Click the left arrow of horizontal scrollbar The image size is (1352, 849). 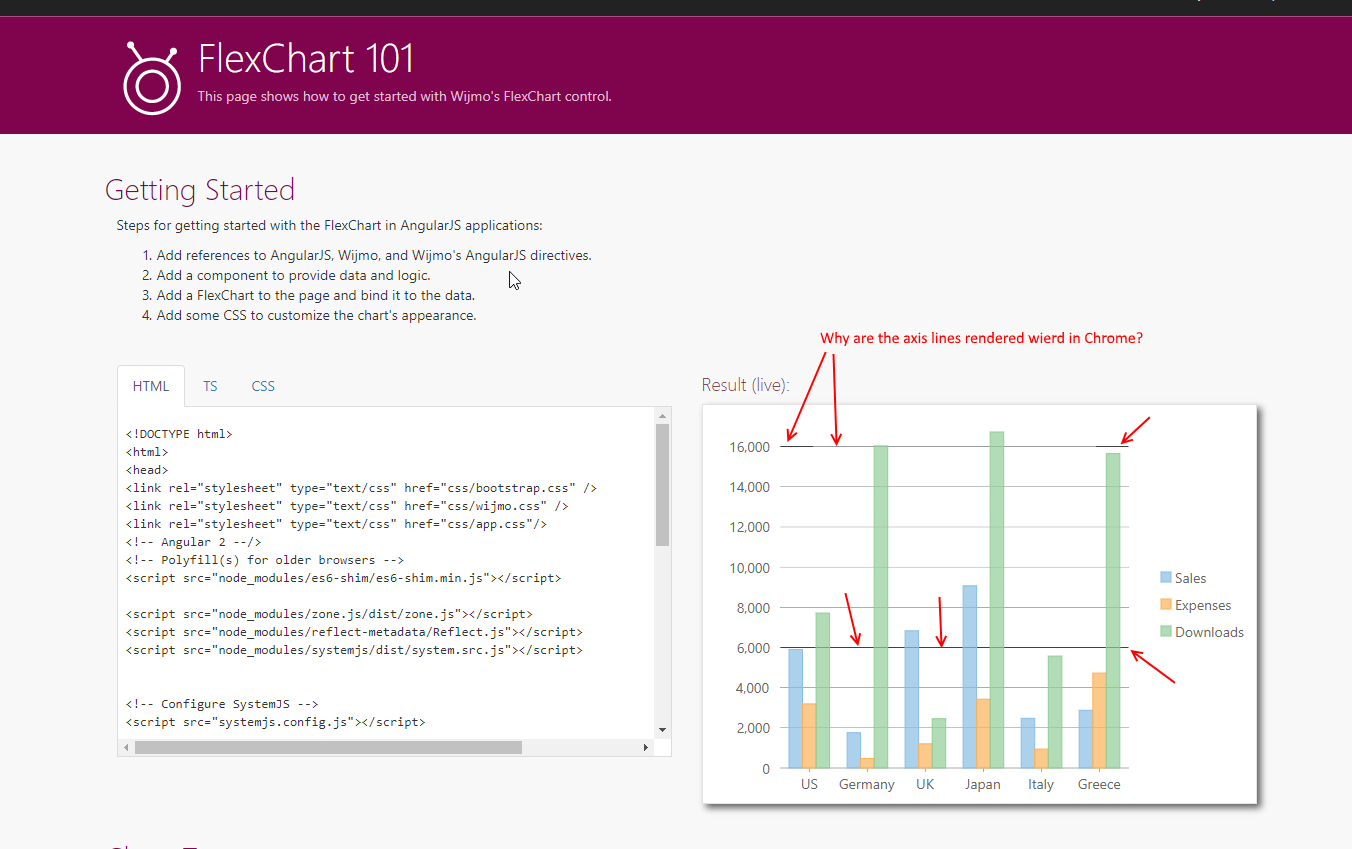pyautogui.click(x=124, y=746)
